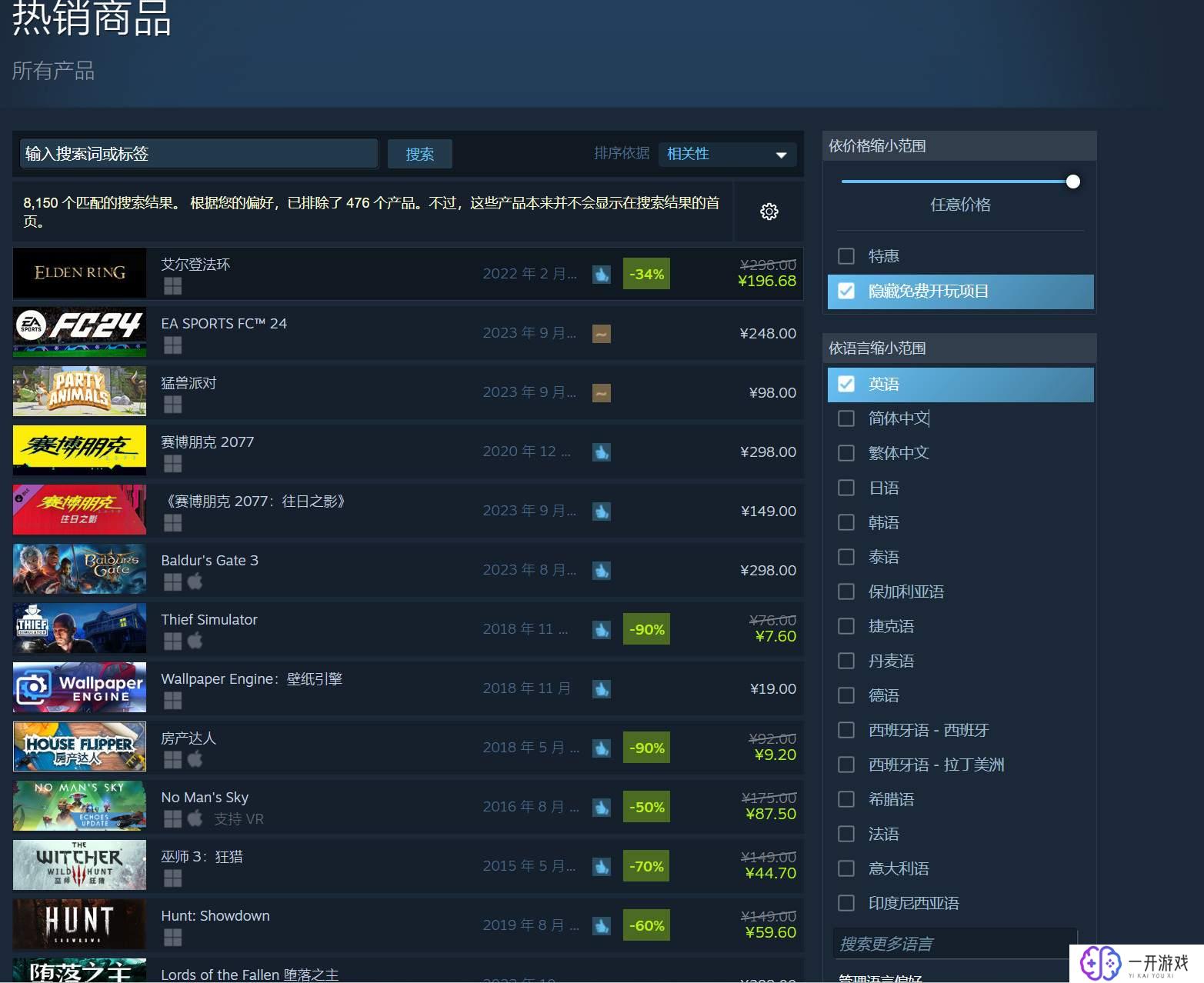Check the 印度尼西亚语 language filter
The width and height of the screenshot is (1204, 983).
pos(846,903)
